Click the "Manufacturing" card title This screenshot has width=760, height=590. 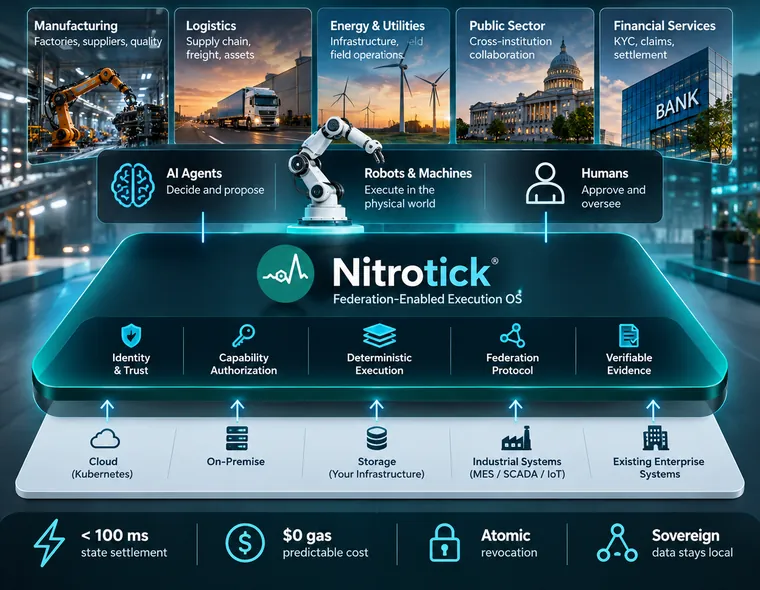[x=76, y=26]
